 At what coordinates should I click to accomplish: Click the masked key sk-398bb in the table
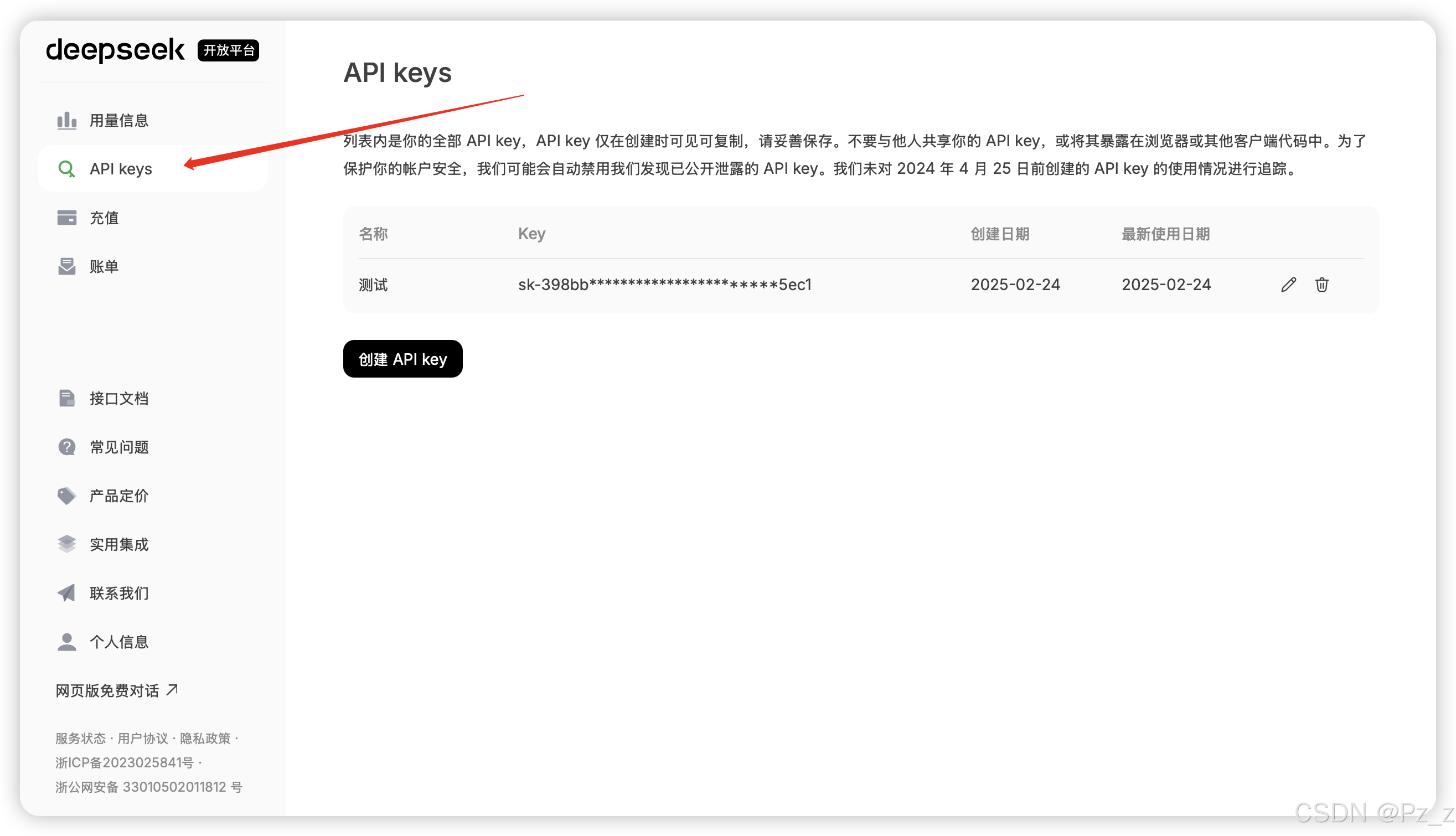point(664,285)
